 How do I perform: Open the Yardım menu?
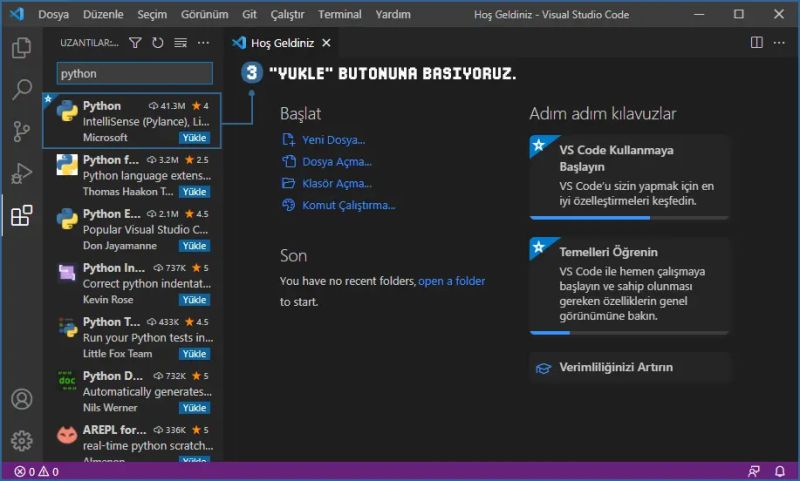(x=393, y=14)
